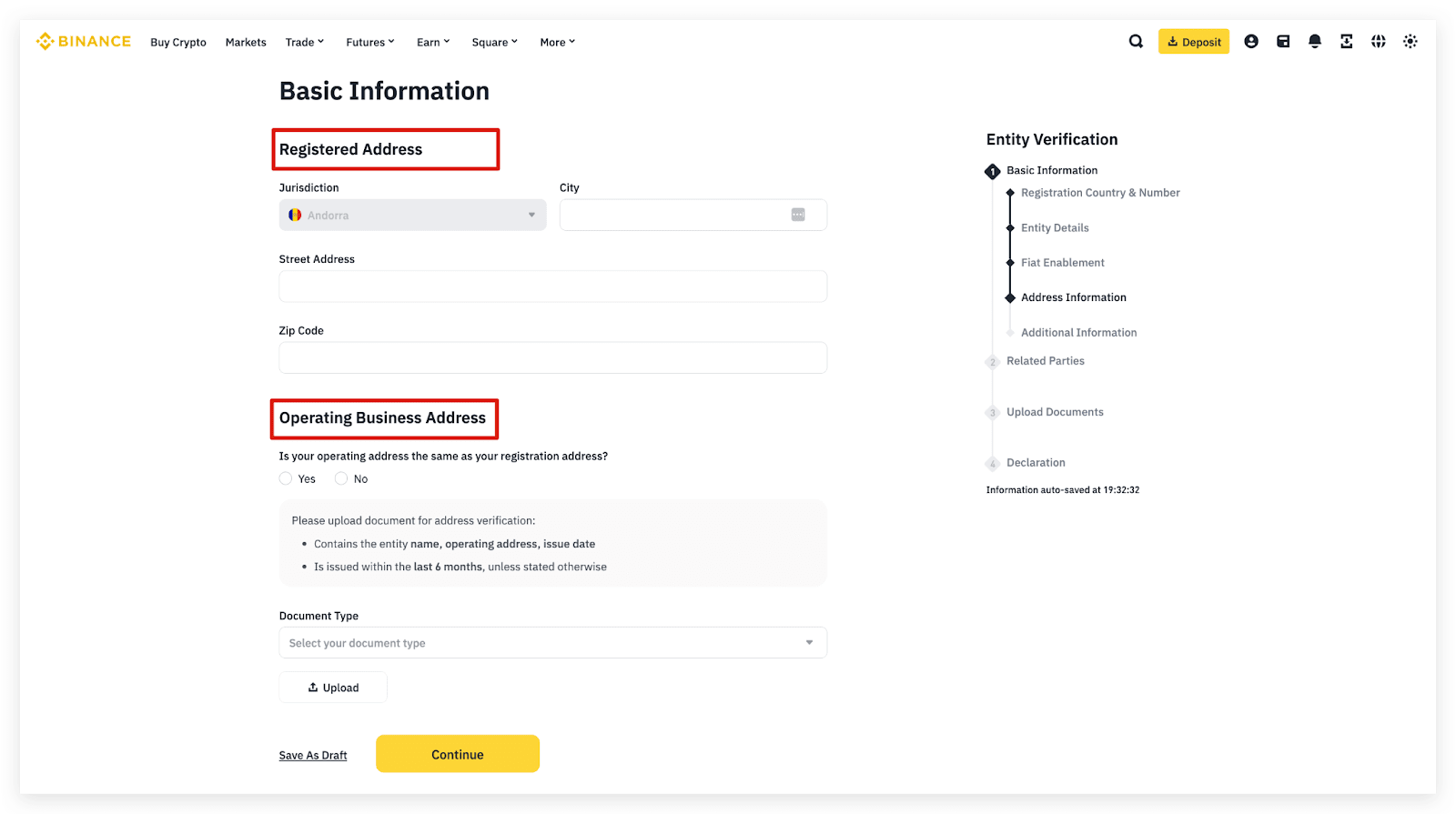Open Buy Crypto in navigation
1456x814 pixels.
pos(178,43)
